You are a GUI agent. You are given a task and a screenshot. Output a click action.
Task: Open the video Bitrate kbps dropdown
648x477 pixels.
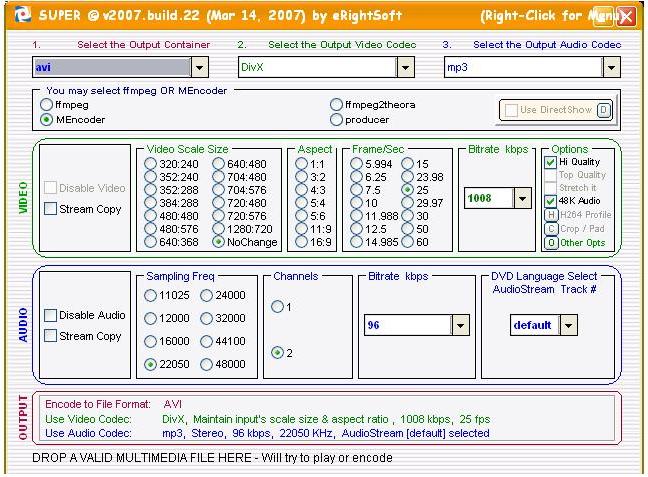coord(522,198)
